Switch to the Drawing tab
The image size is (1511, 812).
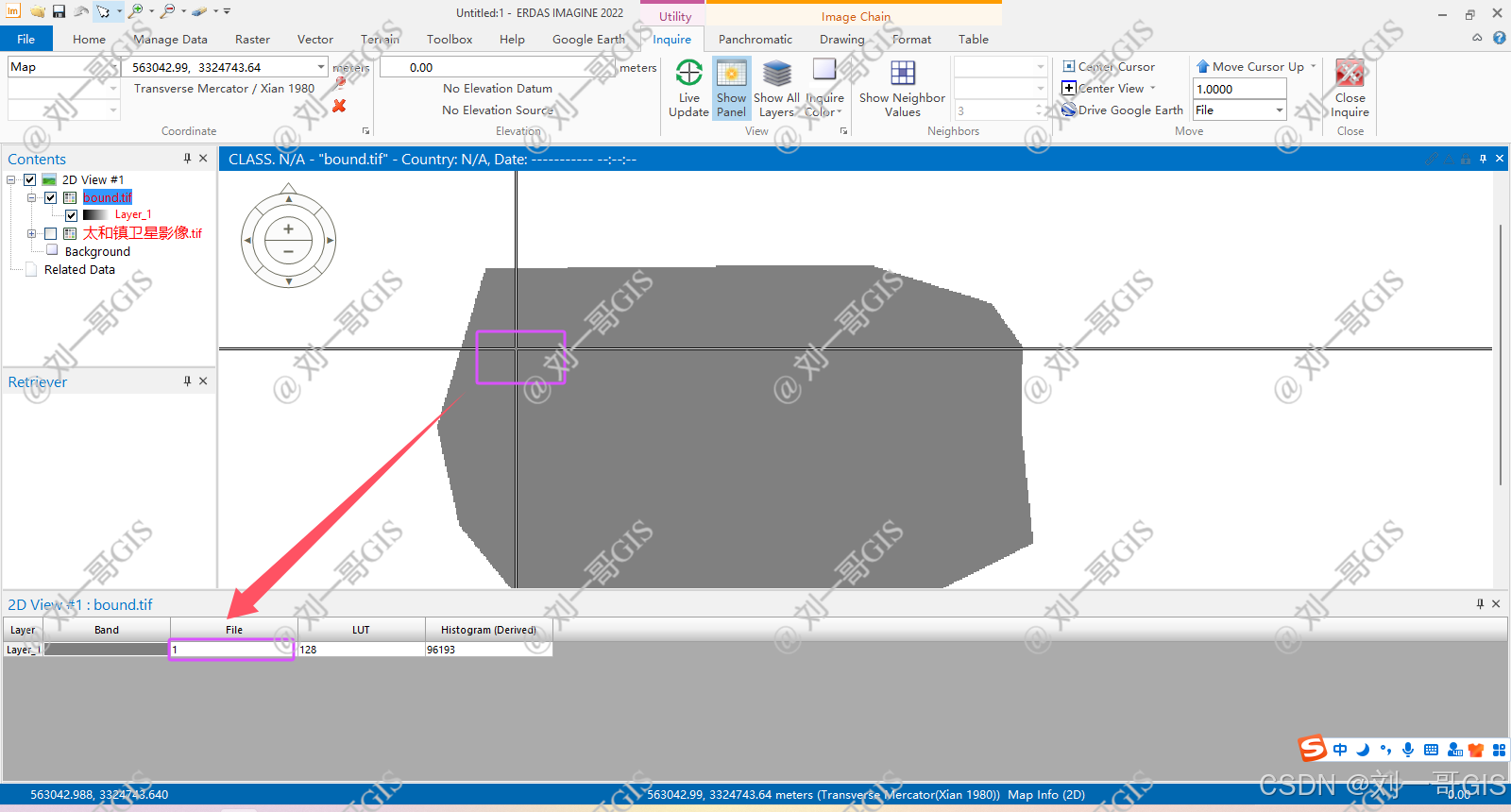point(841,39)
